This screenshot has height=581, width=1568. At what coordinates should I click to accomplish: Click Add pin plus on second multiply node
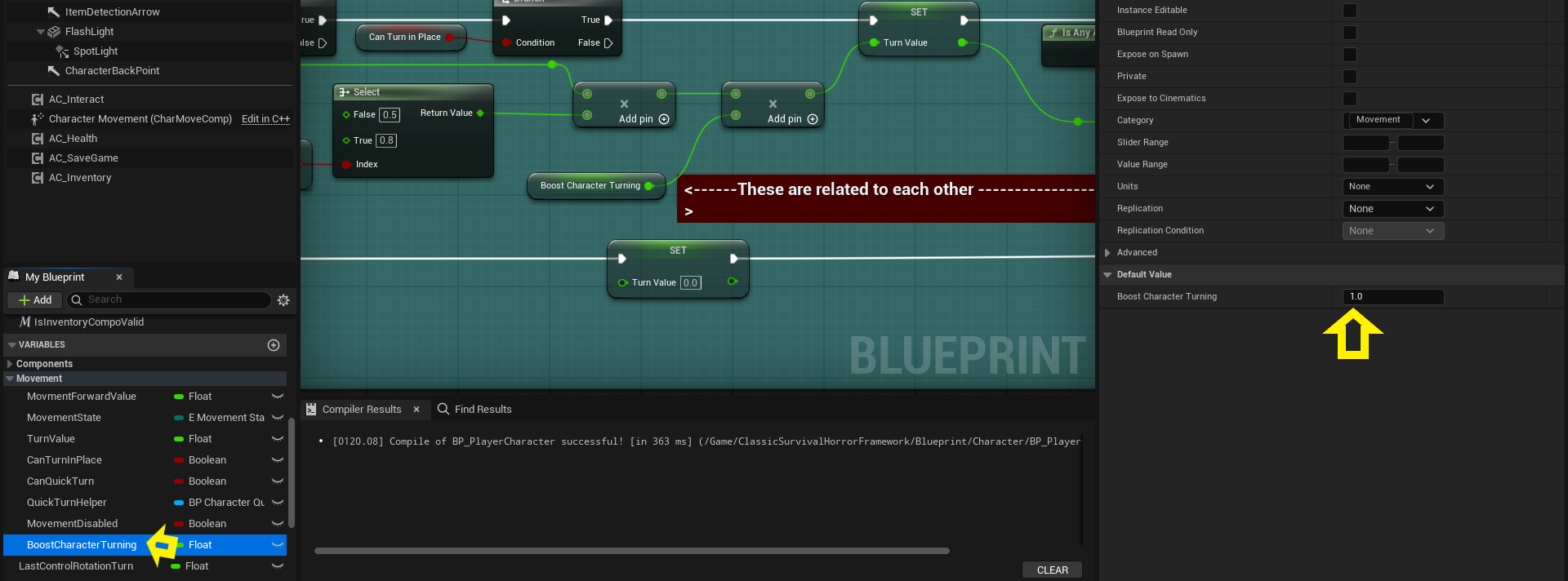coord(813,119)
